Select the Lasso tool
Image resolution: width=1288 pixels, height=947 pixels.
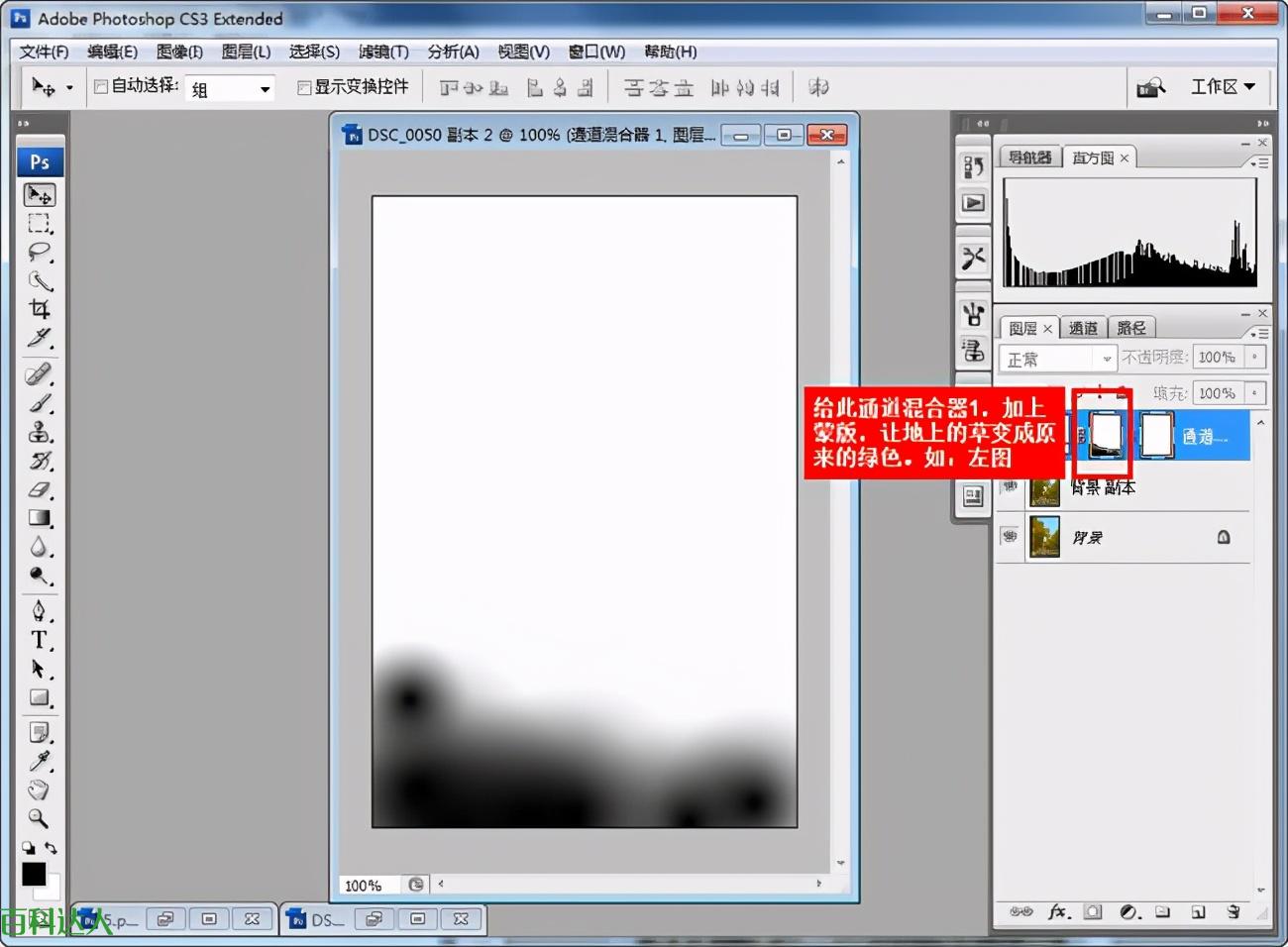pos(40,252)
